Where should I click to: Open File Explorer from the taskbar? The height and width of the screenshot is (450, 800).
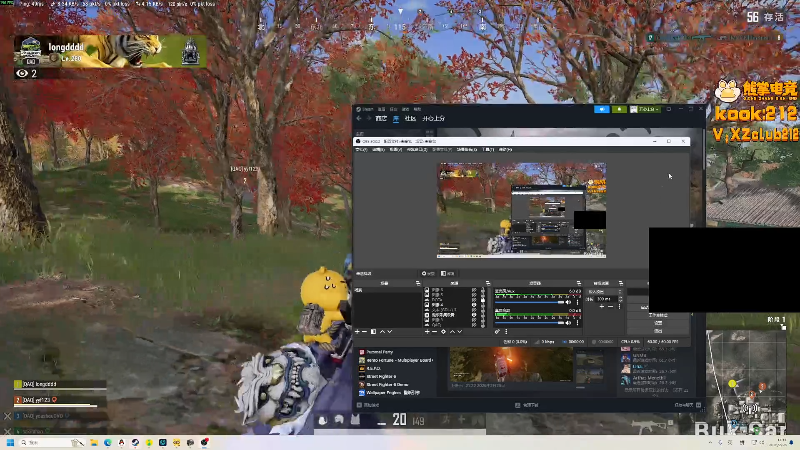(x=94, y=442)
